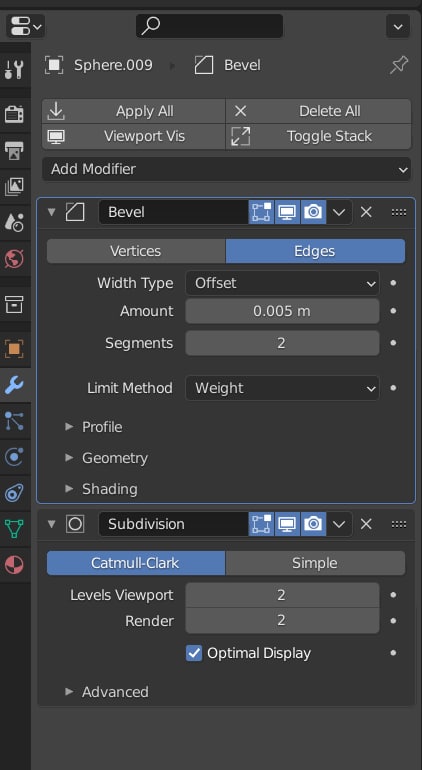Remove the Bevel modifier
Image resolution: width=422 pixels, height=770 pixels.
[366, 212]
